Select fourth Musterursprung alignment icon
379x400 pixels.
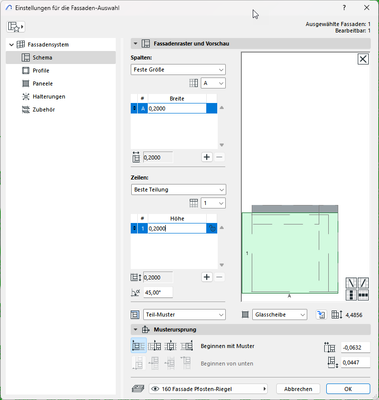point(187,346)
